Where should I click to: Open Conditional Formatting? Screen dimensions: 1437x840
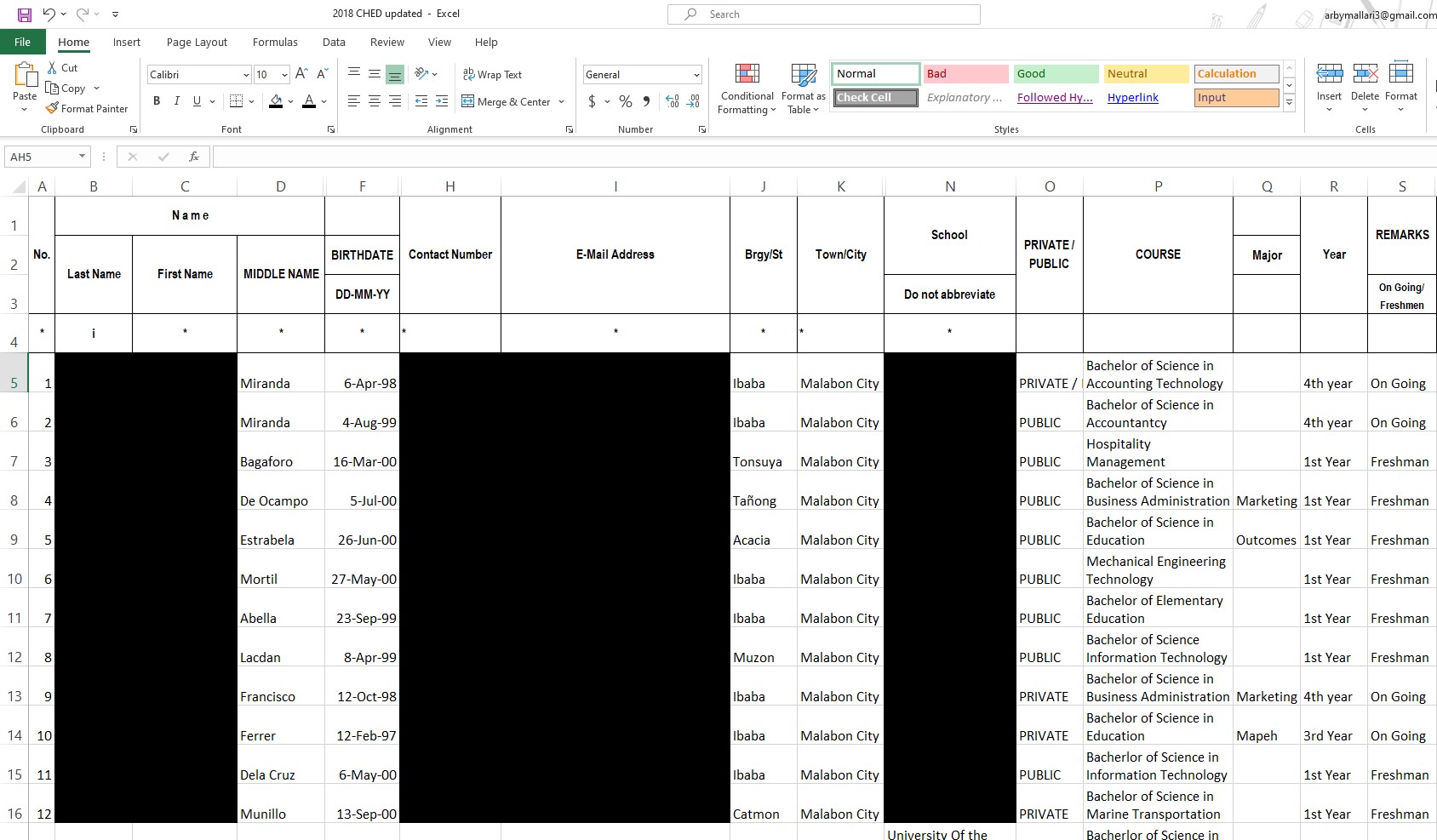point(747,89)
